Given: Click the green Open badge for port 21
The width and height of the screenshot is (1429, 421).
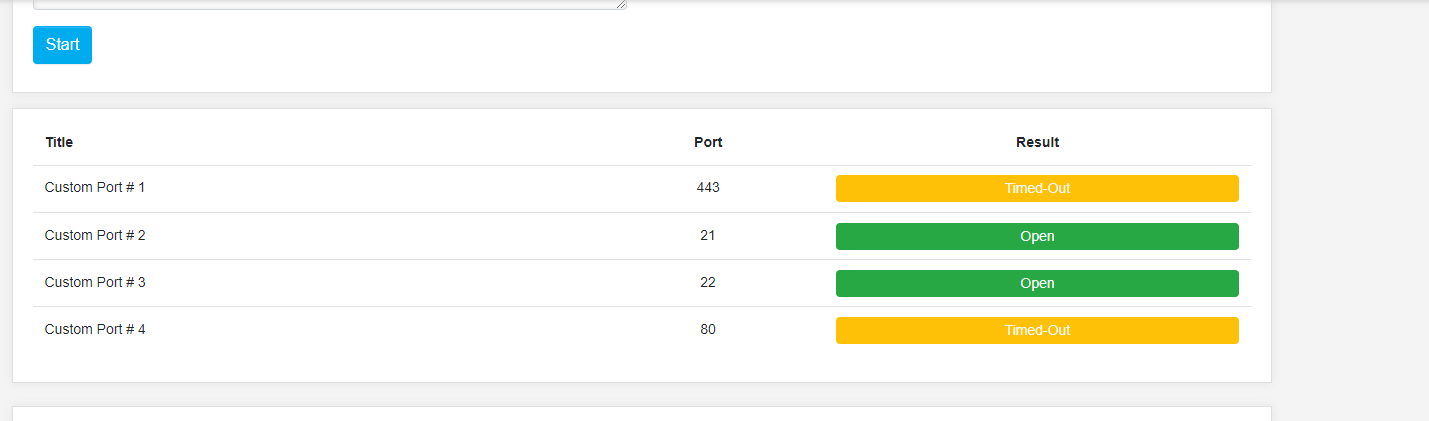Looking at the screenshot, I should [1037, 236].
